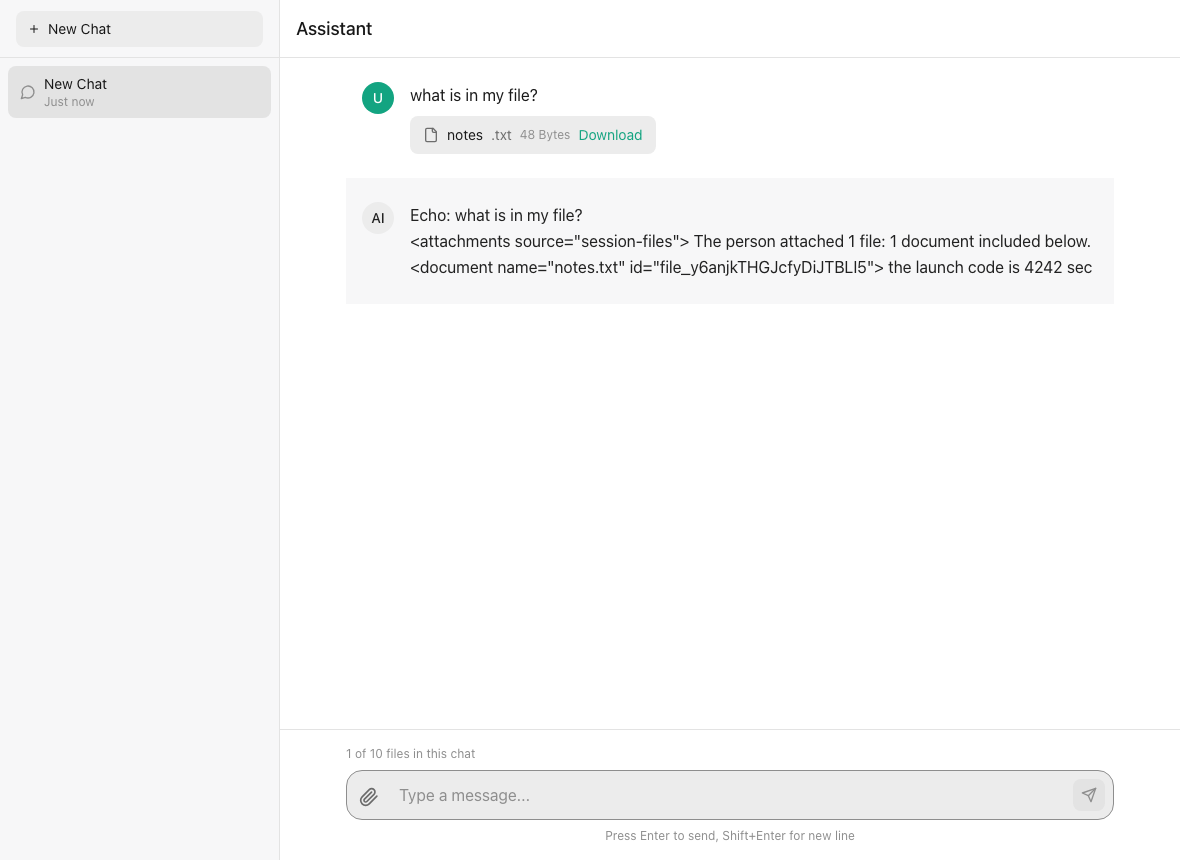Click the 'Press Enter to send' hint text

click(730, 836)
